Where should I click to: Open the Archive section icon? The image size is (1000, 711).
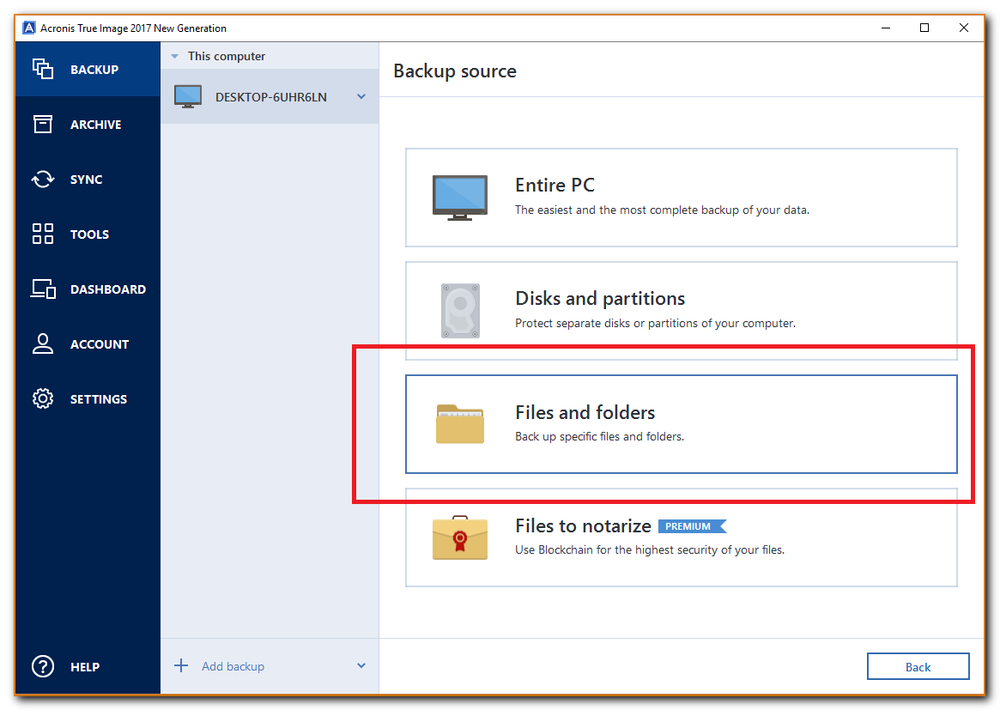pos(42,124)
